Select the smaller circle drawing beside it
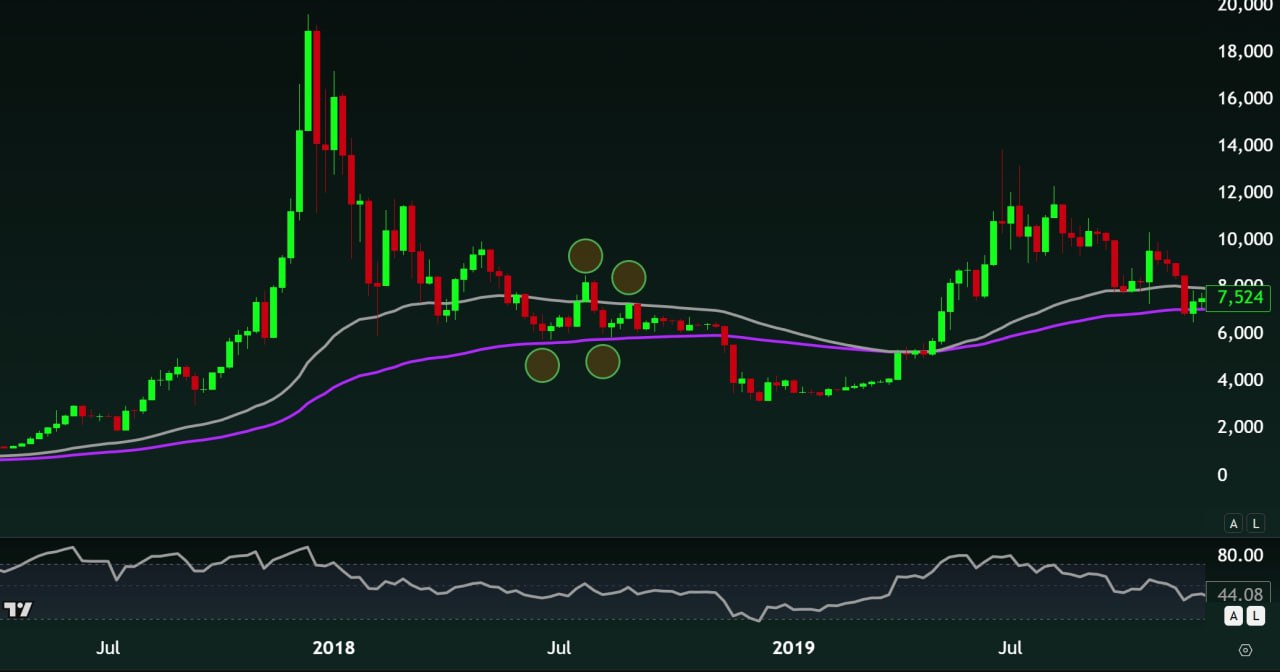This screenshot has width=1280, height=672. 627,278
